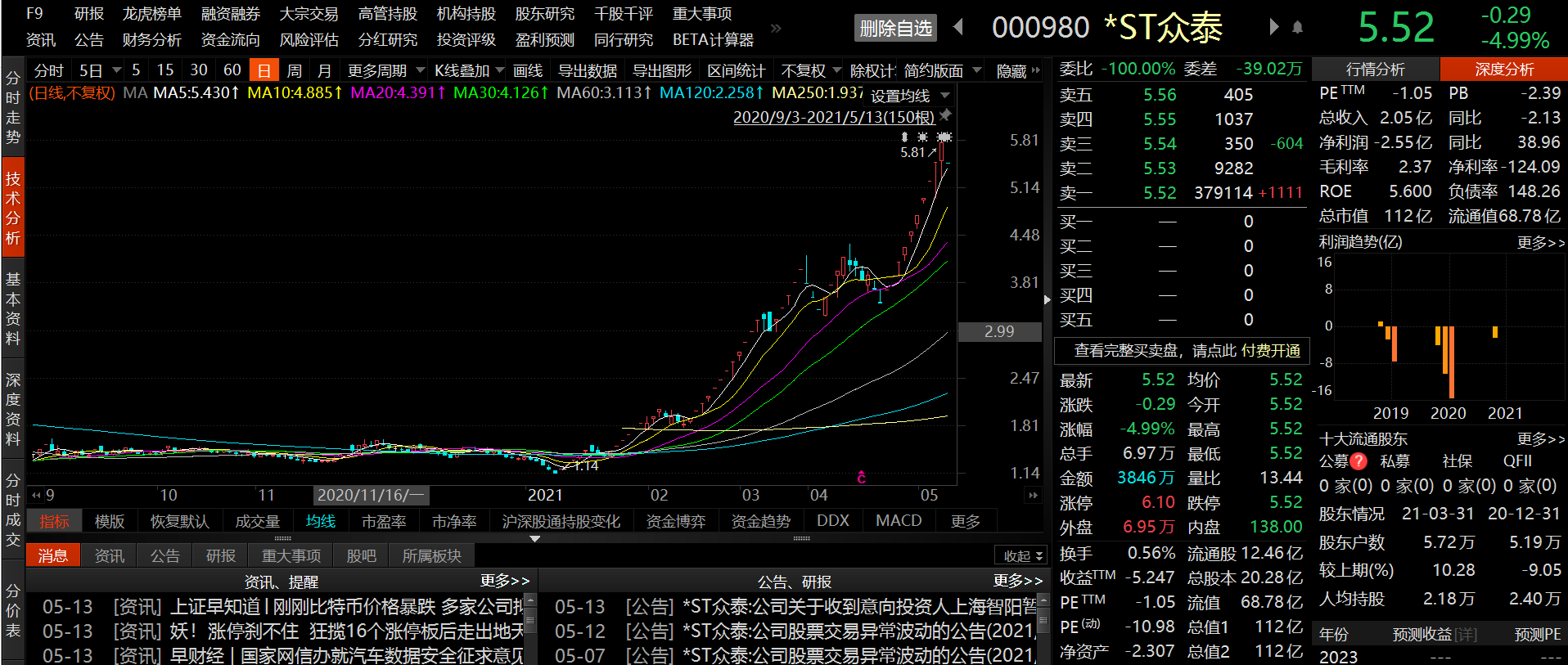
Task: Select the 60 minute period
Action: pyautogui.click(x=232, y=70)
